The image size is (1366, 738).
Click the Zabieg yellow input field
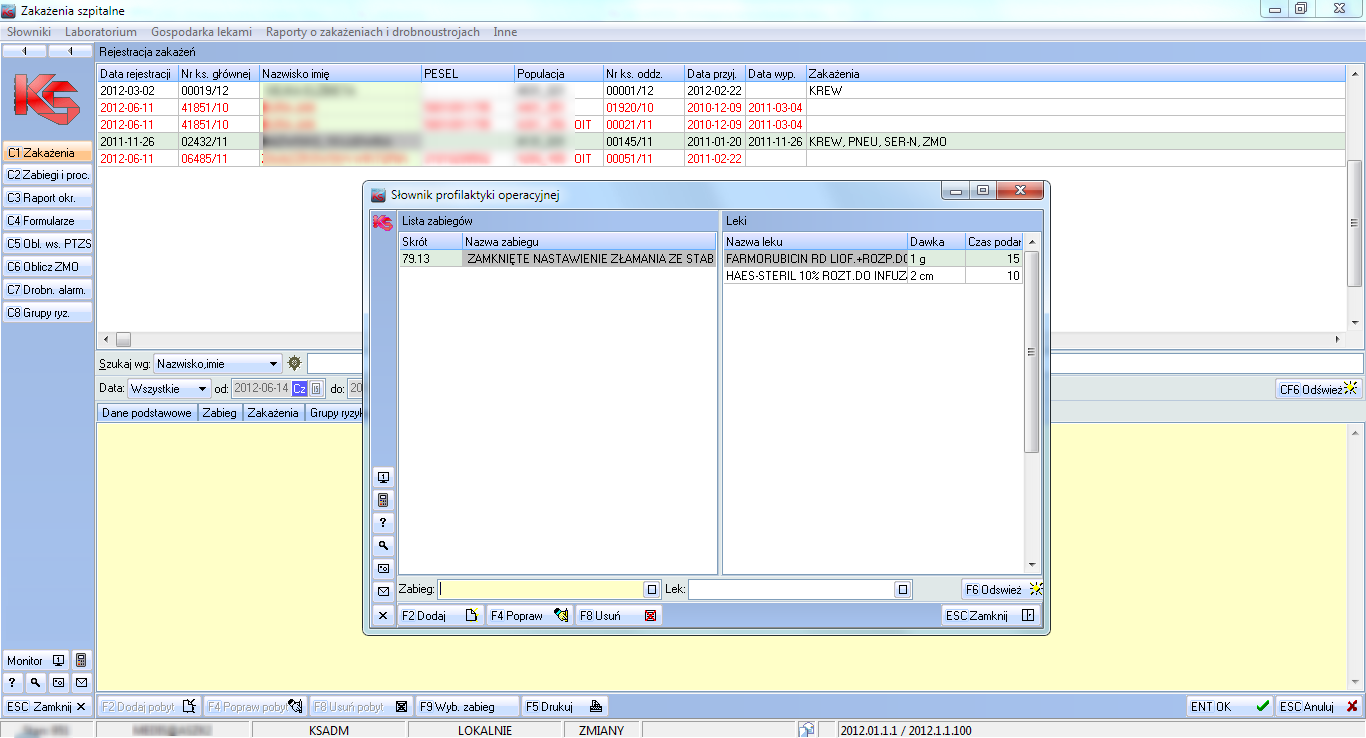540,590
